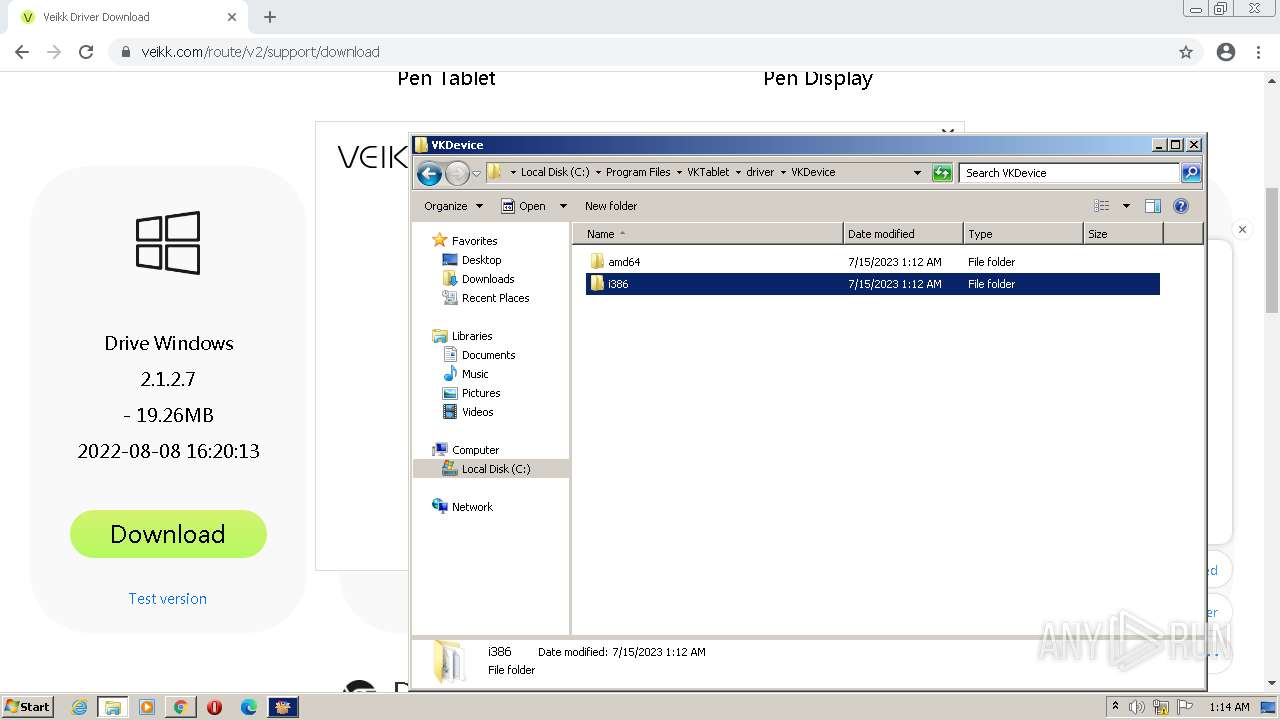1280x720 pixels.
Task: Switch to Veikk Driver Download tab
Action: pyautogui.click(x=128, y=17)
